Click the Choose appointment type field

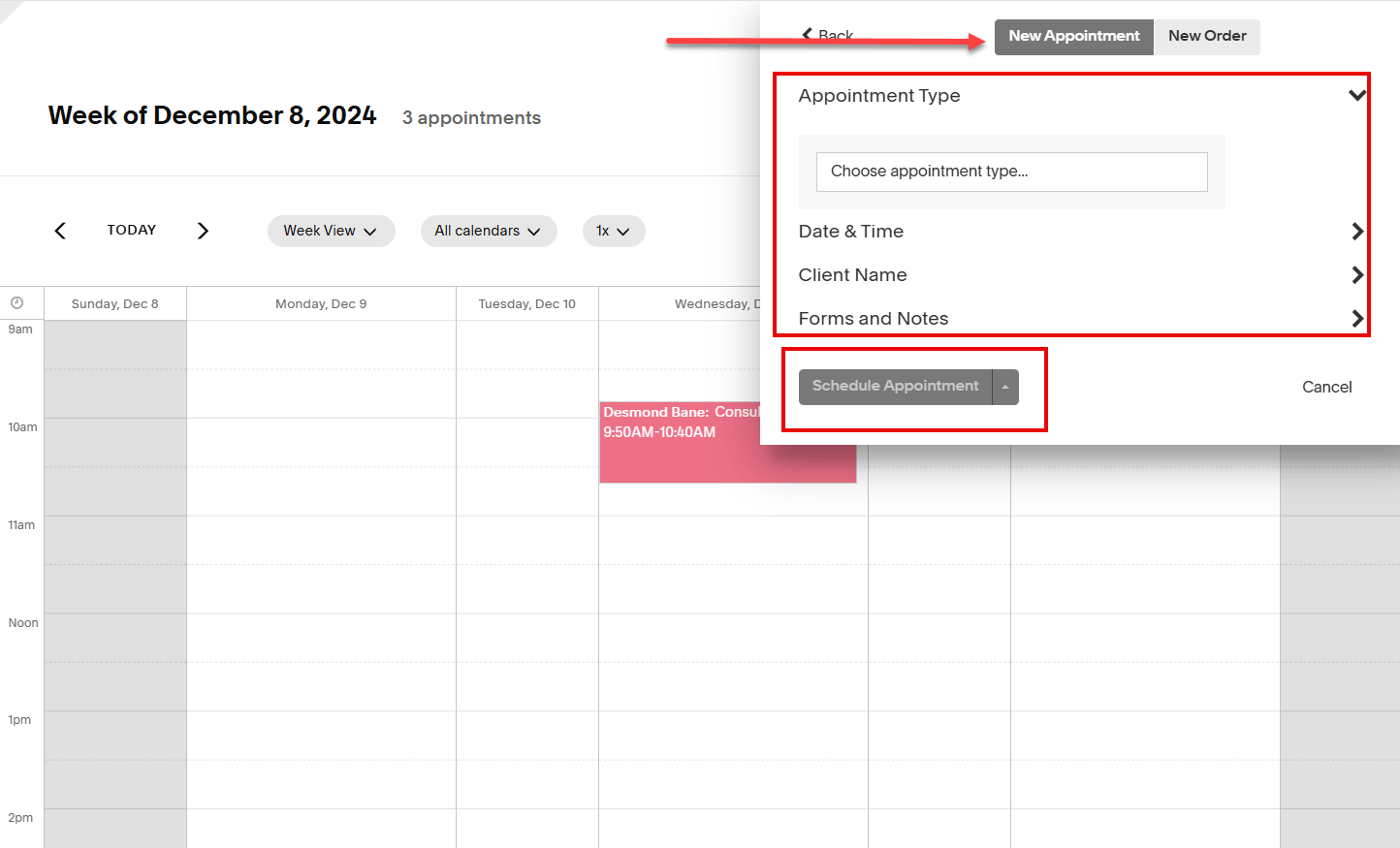pos(1011,172)
